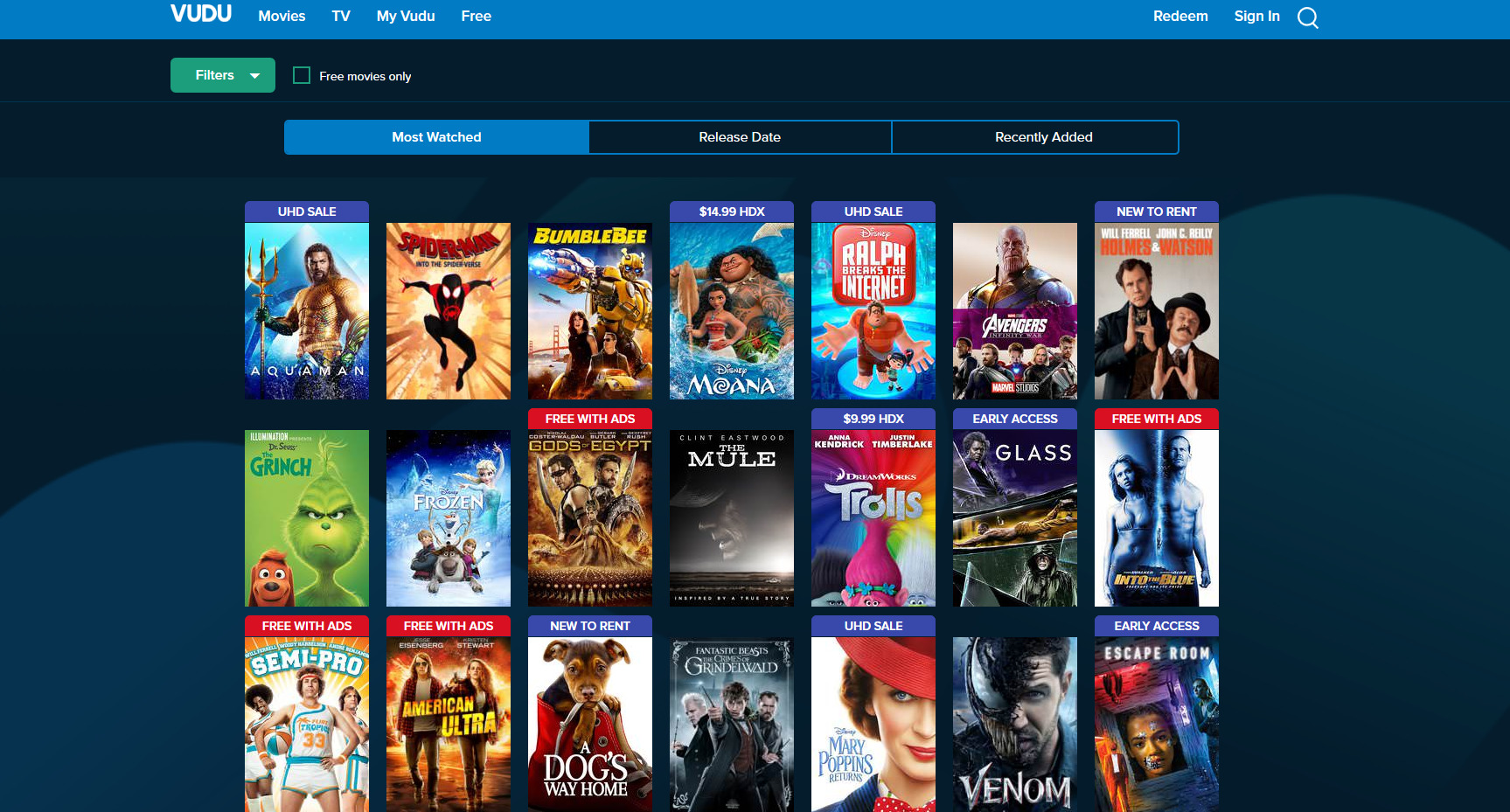Open the Holmes & Watson NEW TO RENT title
This screenshot has height=812, width=1510.
(1156, 310)
